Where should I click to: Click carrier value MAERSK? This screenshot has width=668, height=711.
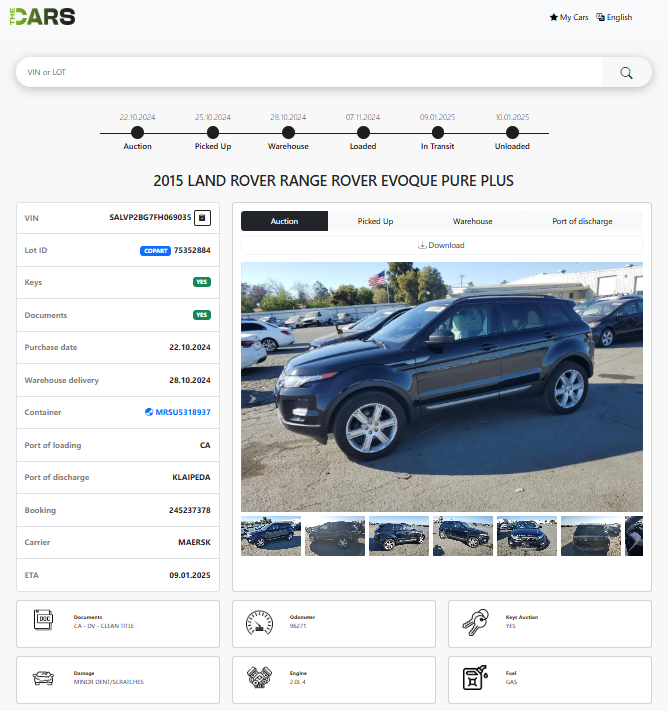pyautogui.click(x=194, y=542)
